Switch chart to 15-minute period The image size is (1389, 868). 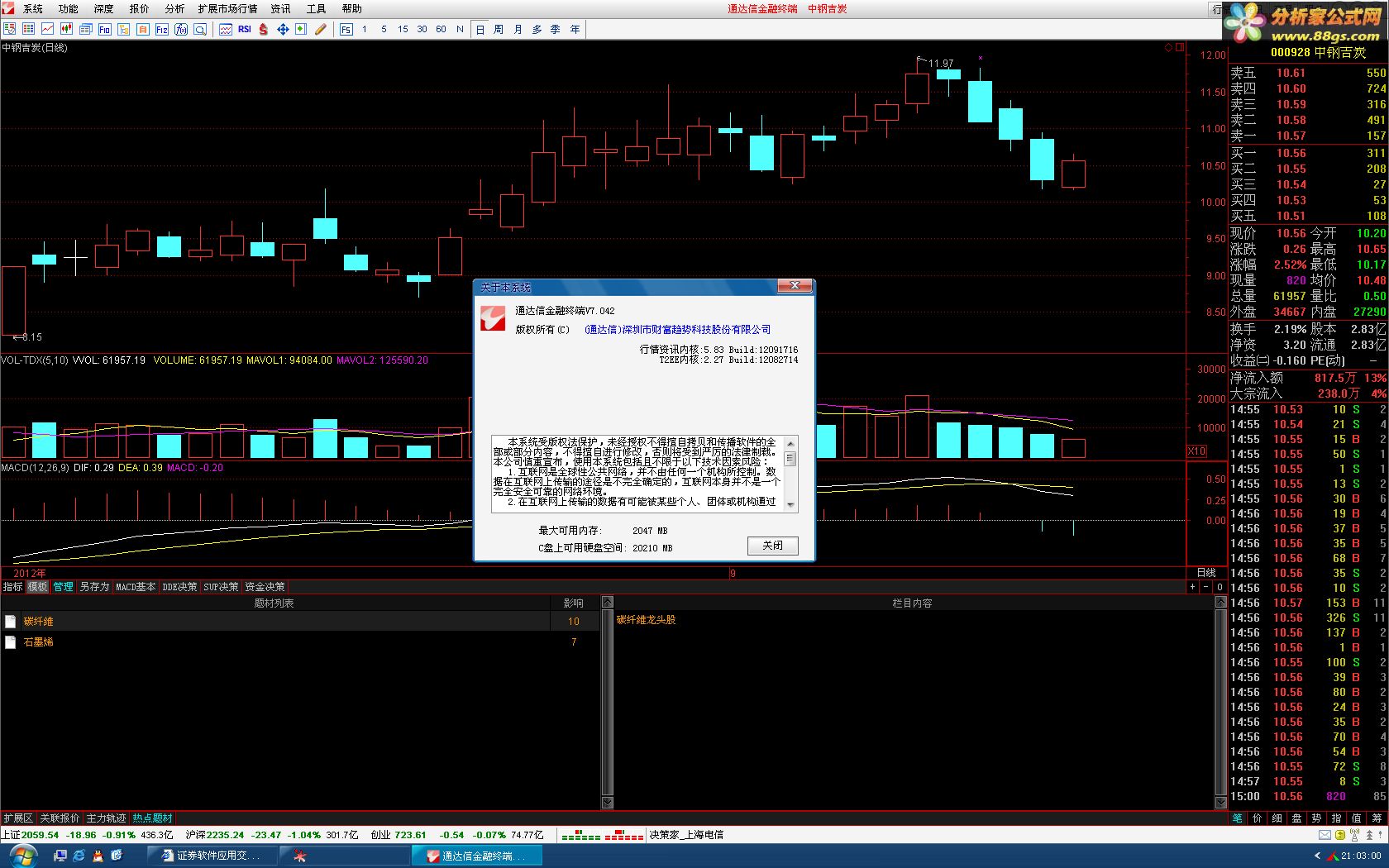[x=403, y=29]
